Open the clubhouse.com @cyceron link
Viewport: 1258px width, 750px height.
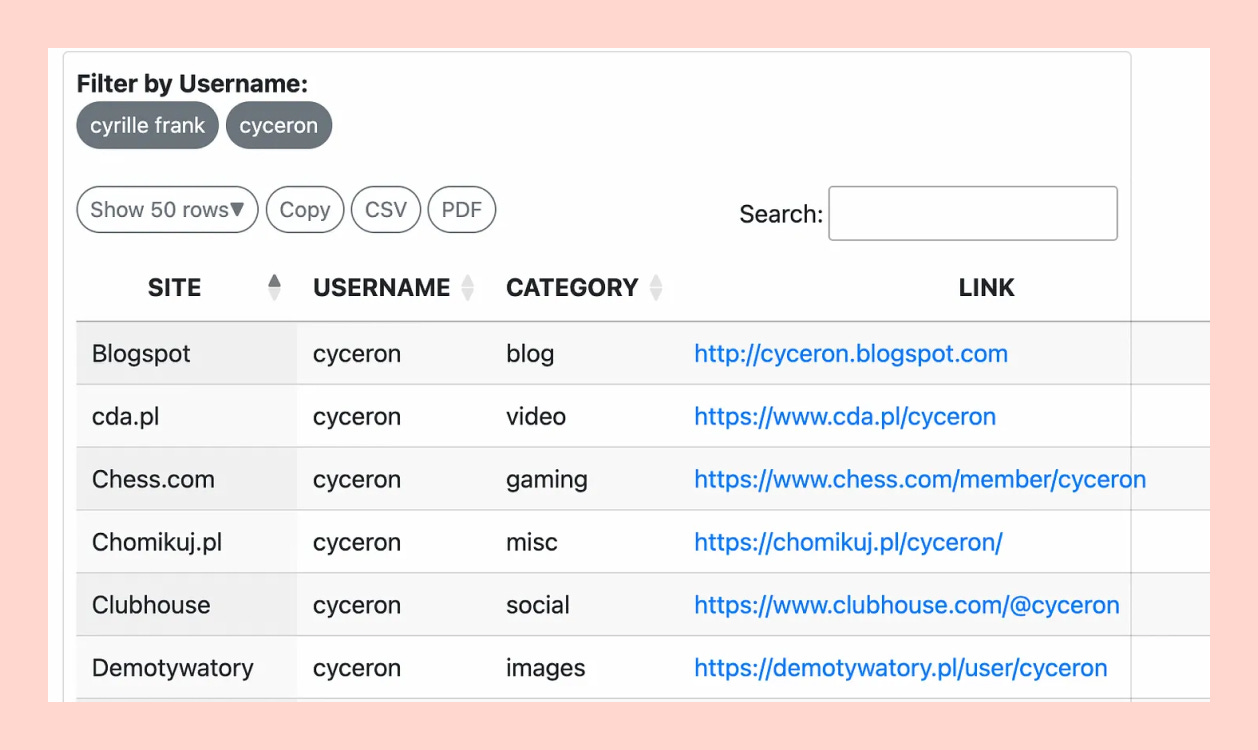[907, 606]
